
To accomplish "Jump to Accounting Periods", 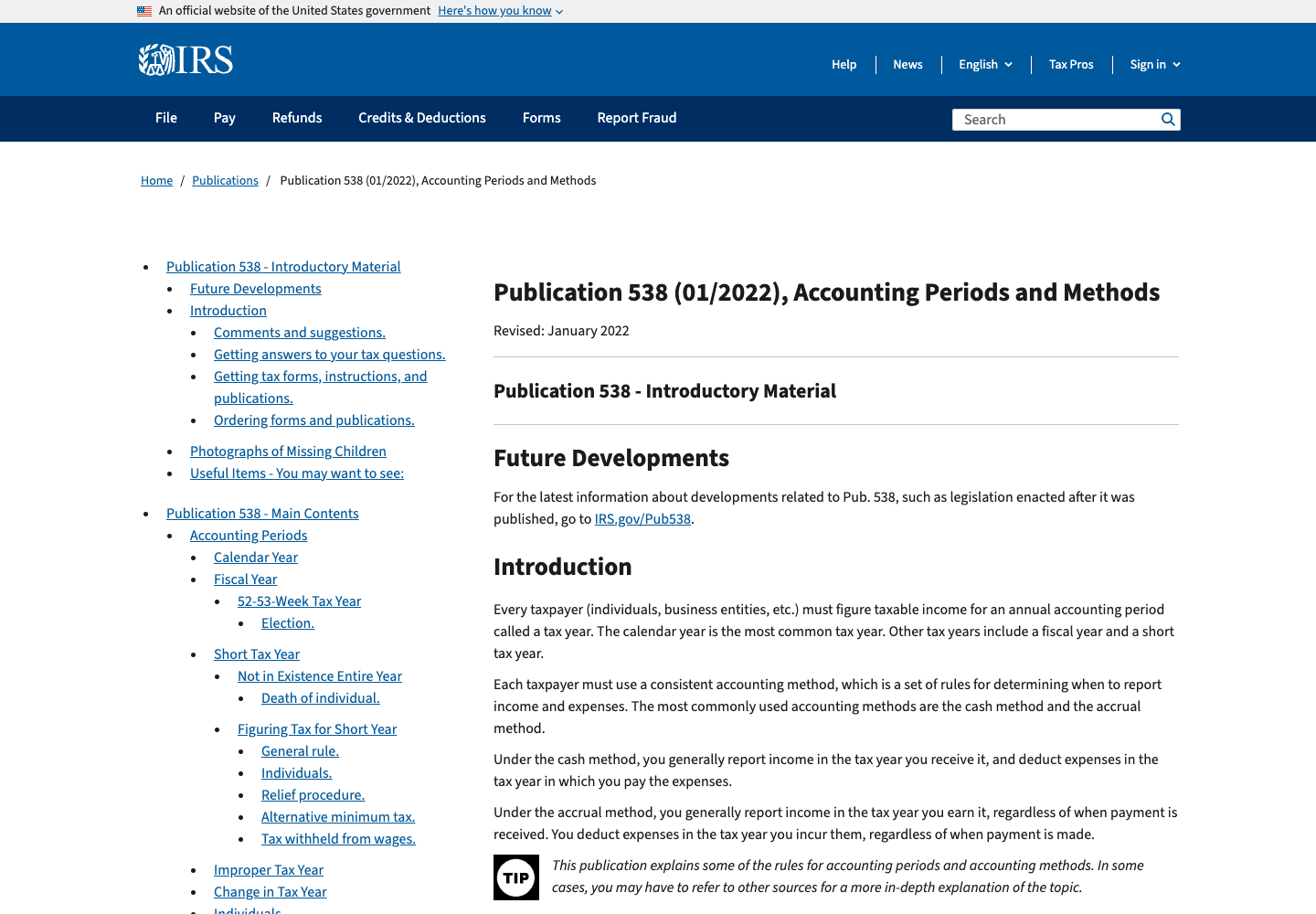I will coord(249,536).
